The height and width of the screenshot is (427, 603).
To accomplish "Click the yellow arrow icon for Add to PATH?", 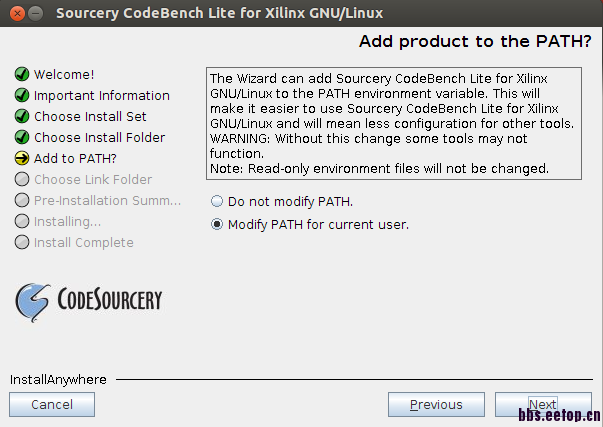I will pos(21,159).
